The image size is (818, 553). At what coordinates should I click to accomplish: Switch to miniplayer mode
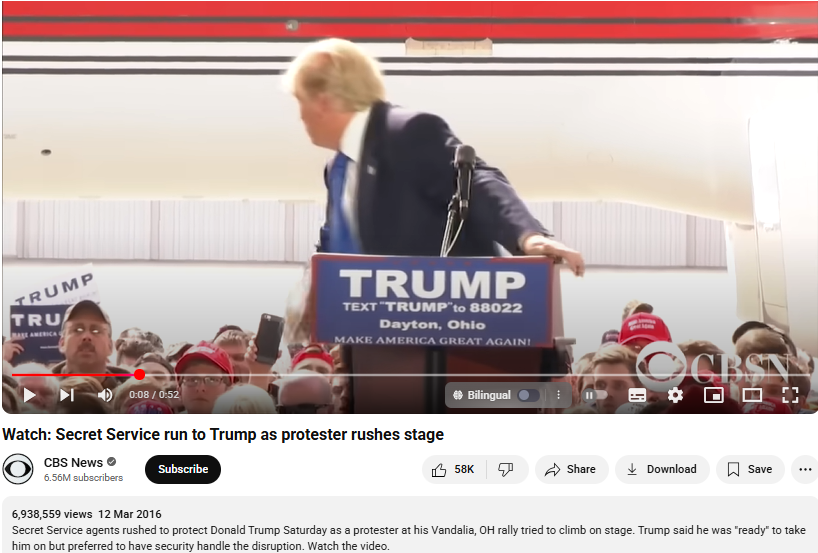[x=714, y=395]
